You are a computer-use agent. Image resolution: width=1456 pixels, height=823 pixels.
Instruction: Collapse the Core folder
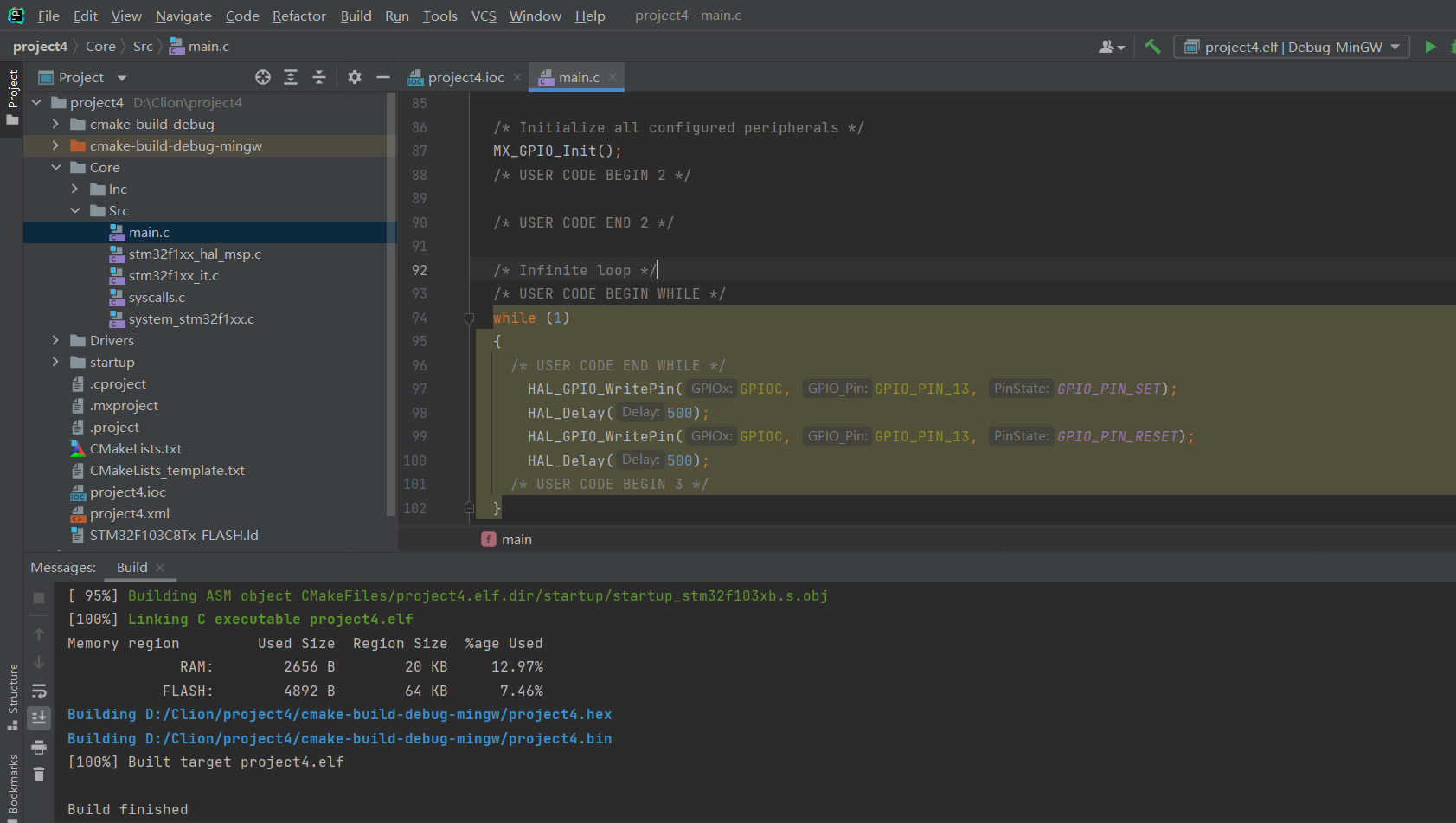tap(56, 167)
